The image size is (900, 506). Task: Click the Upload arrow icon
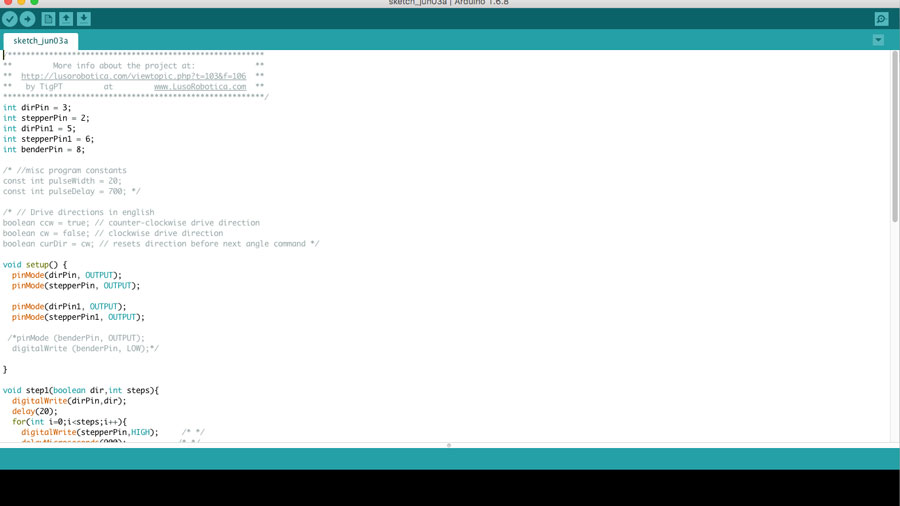pyautogui.click(x=28, y=19)
